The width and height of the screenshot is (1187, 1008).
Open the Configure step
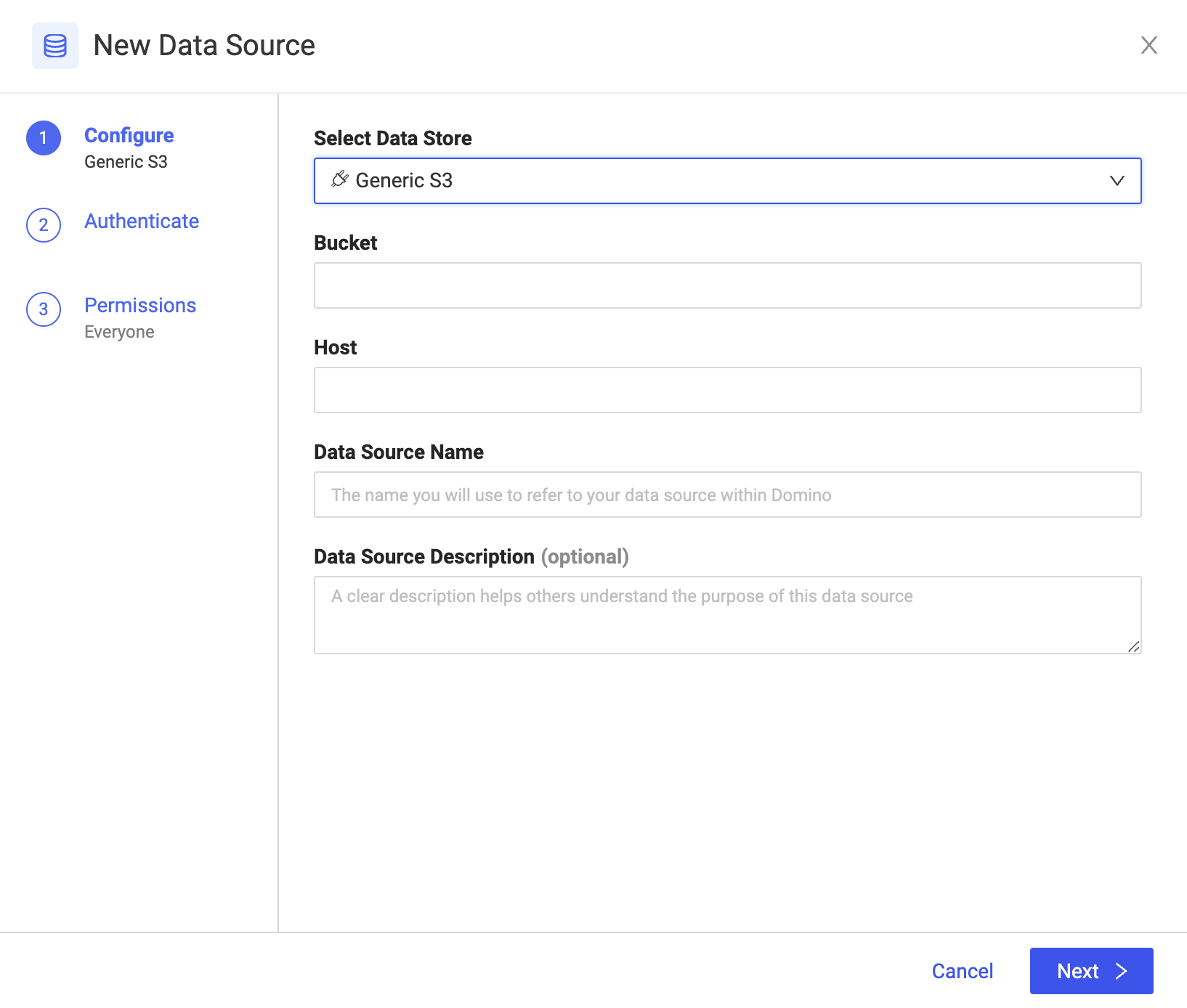(129, 135)
